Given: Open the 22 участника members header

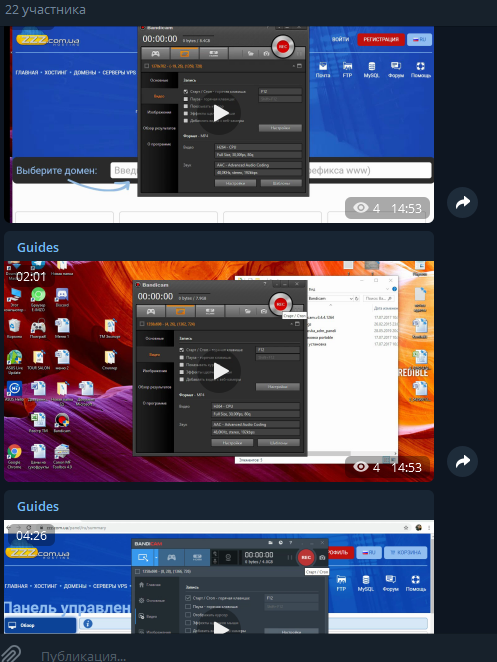Looking at the screenshot, I should coord(45,9).
